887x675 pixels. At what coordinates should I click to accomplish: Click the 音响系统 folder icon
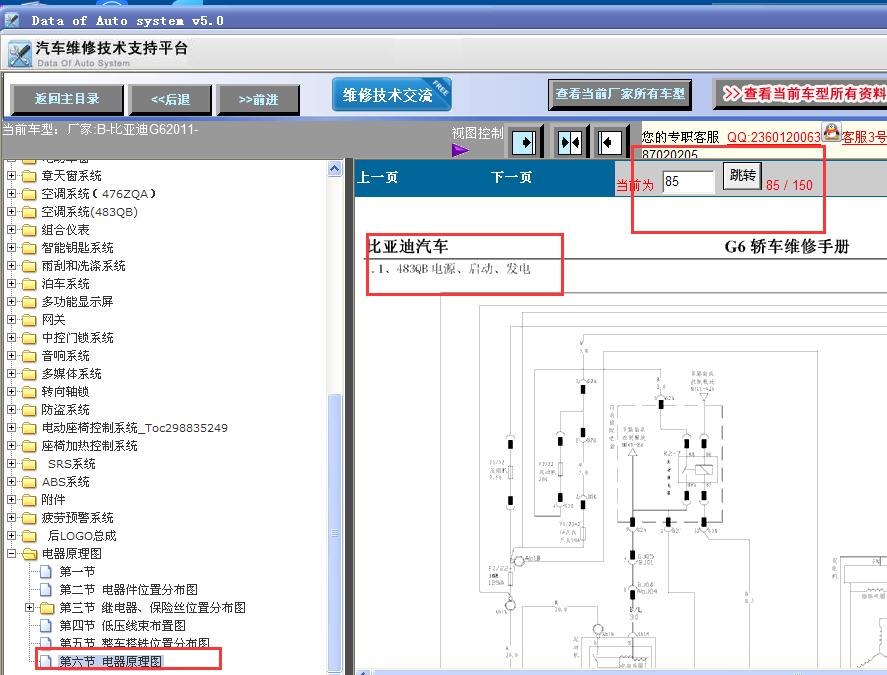pos(29,356)
